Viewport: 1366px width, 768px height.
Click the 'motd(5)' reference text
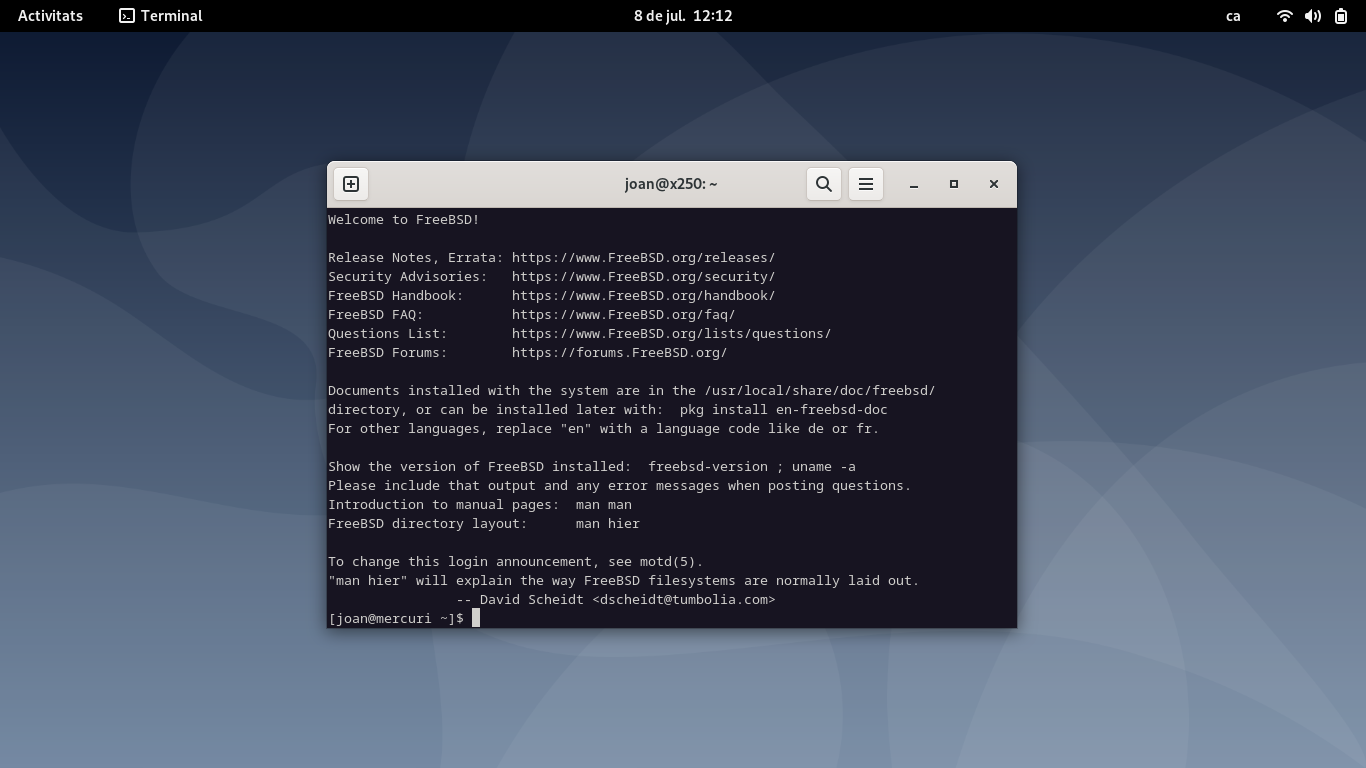[x=671, y=561]
